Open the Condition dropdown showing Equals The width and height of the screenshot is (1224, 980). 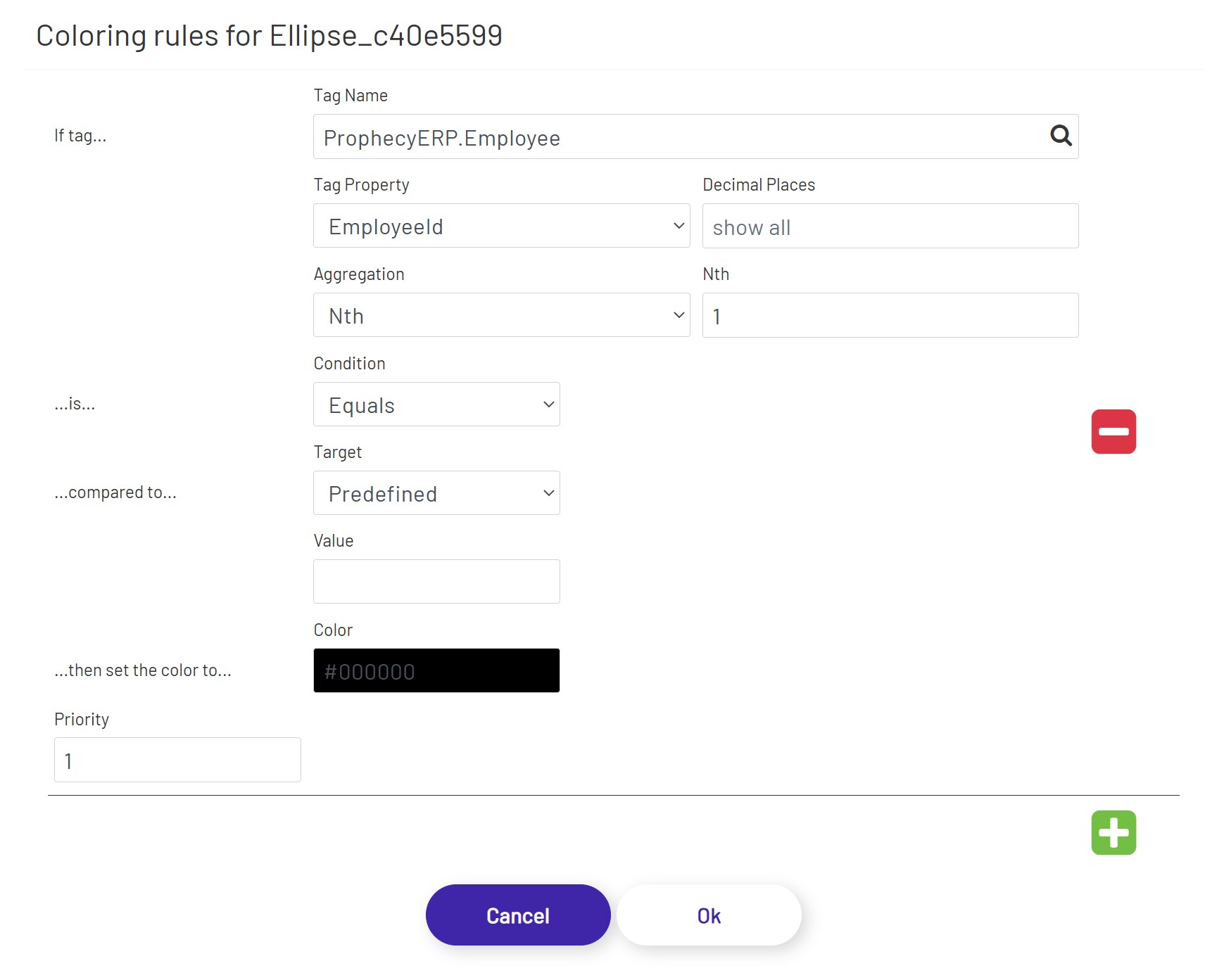click(x=436, y=405)
